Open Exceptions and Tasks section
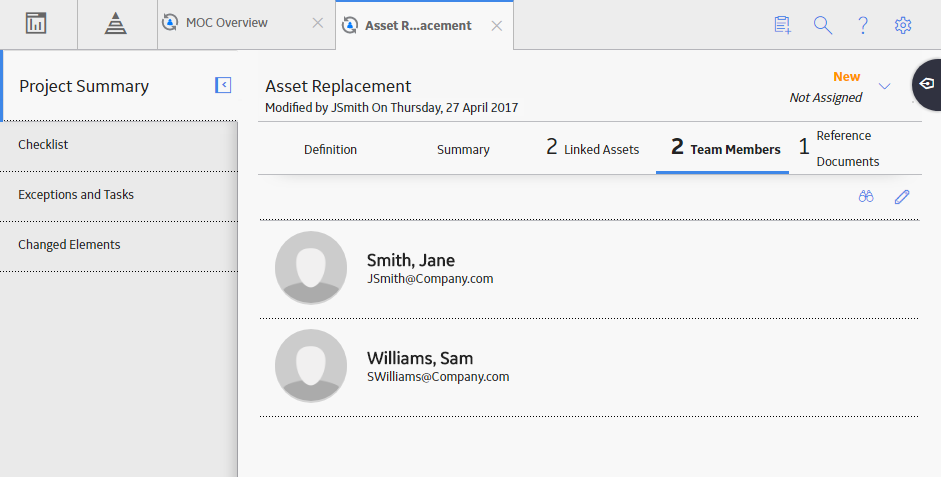Screen dimensions: 941x477 pyautogui.click(x=119, y=195)
